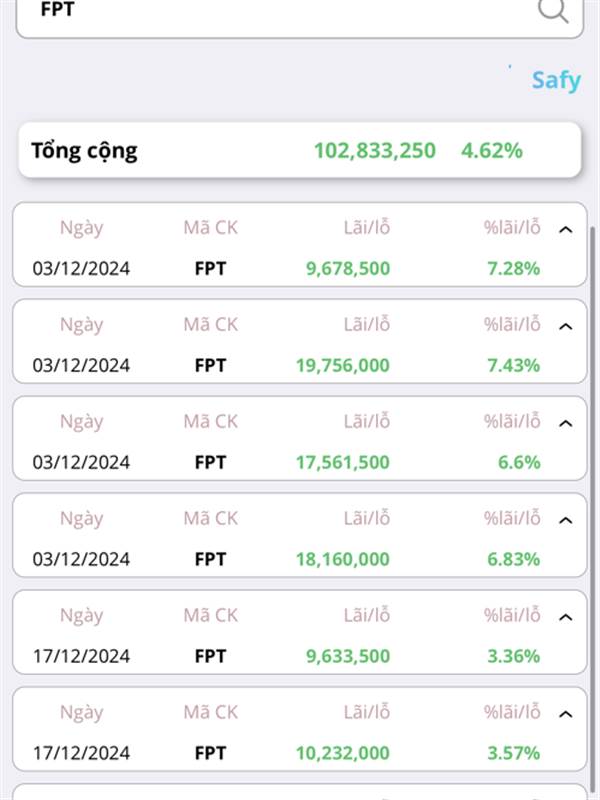Click the FPT search input field
The width and height of the screenshot is (600, 800).
click(299, 15)
